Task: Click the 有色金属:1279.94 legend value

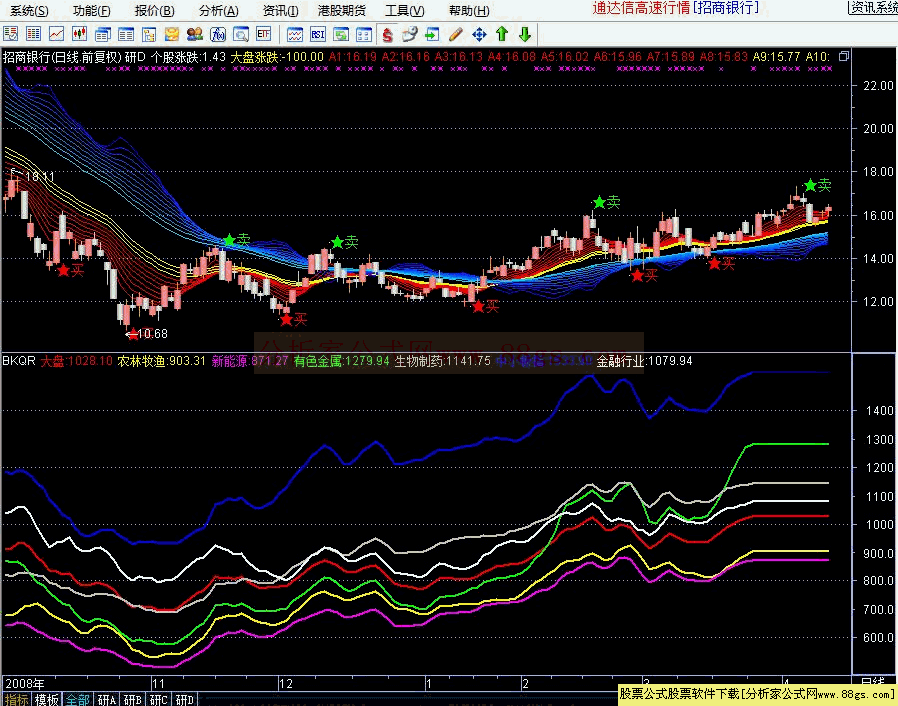Action: [x=341, y=361]
